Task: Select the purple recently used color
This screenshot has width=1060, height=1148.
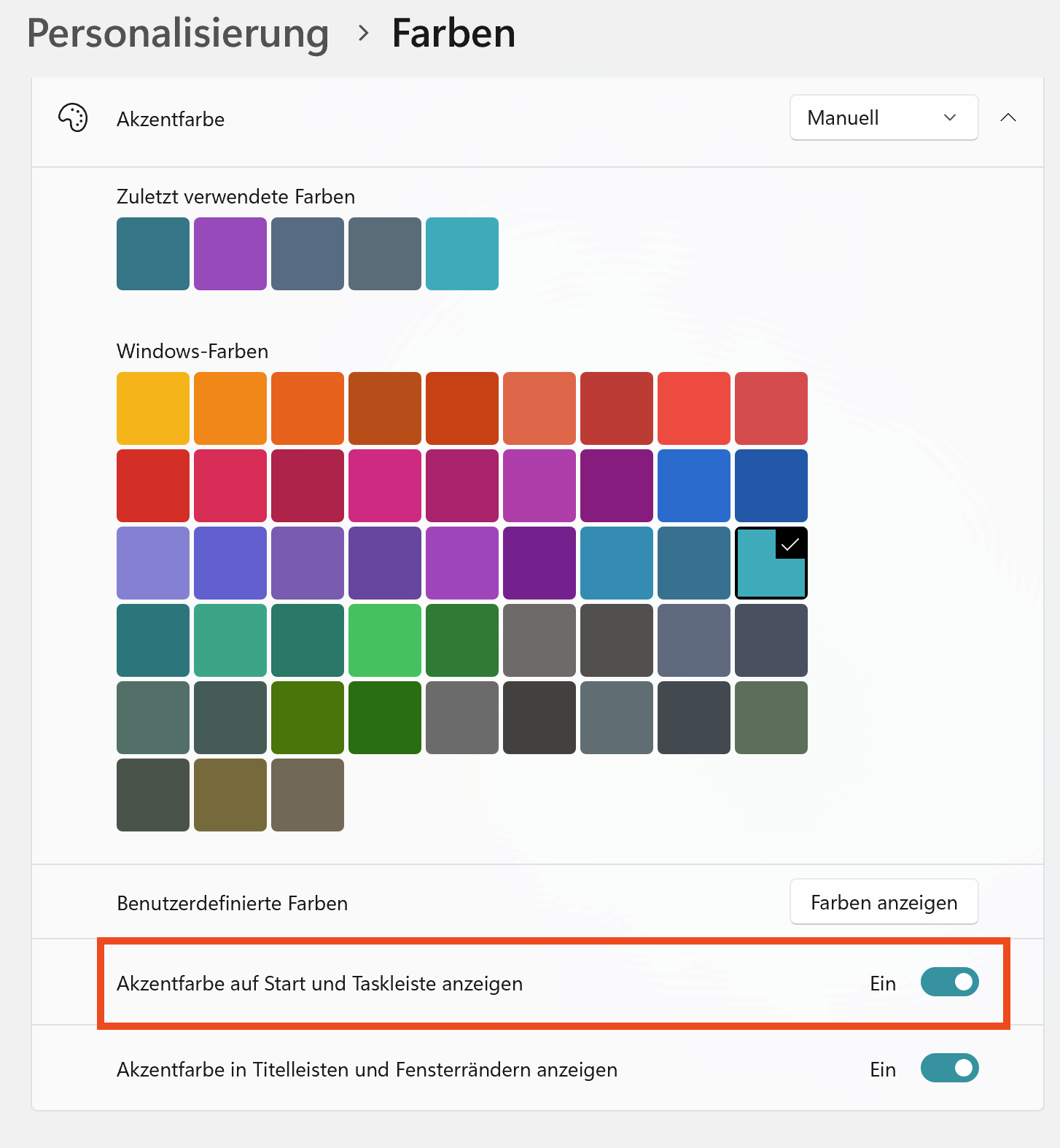Action: (x=230, y=254)
